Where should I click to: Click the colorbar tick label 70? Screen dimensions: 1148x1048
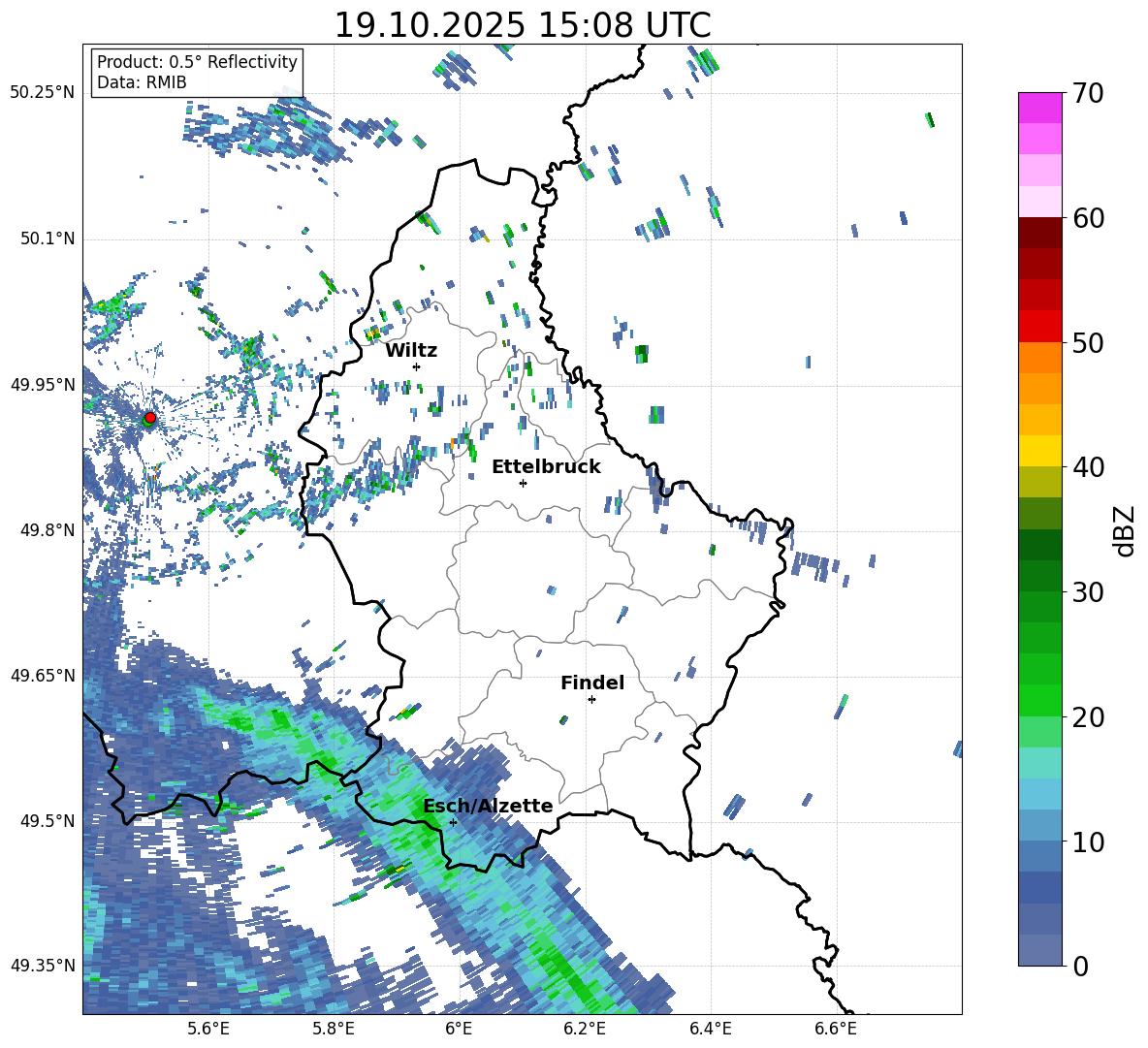click(1087, 93)
